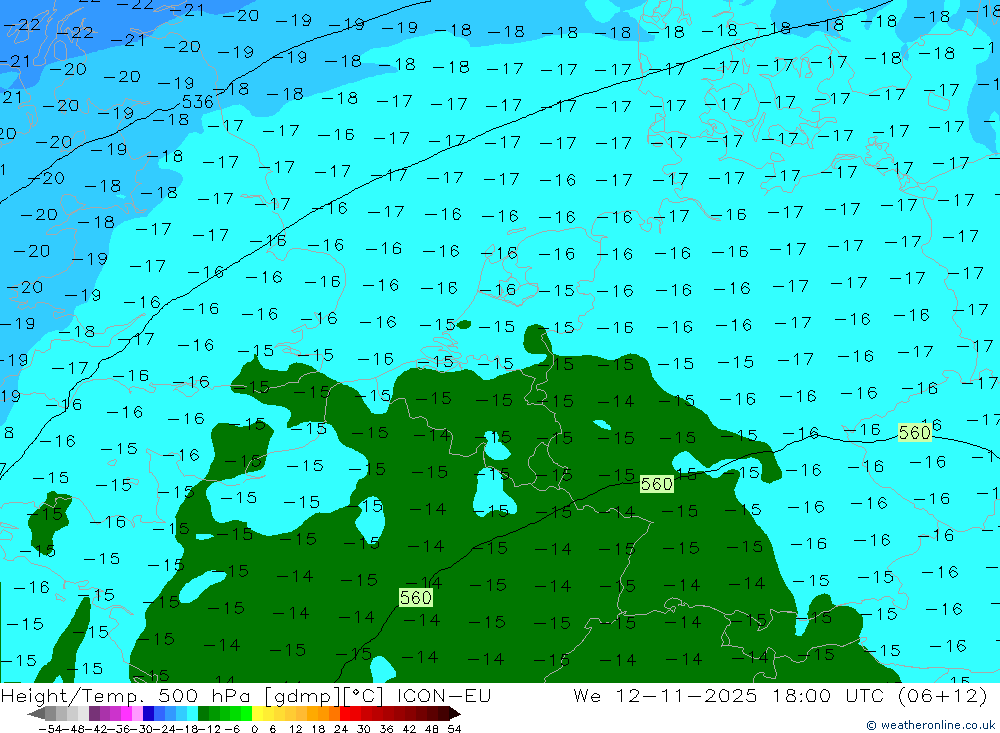Image resolution: width=1000 pixels, height=733 pixels.
Task: Select the 'Height/Temp.' title text
Action: pos(72,695)
